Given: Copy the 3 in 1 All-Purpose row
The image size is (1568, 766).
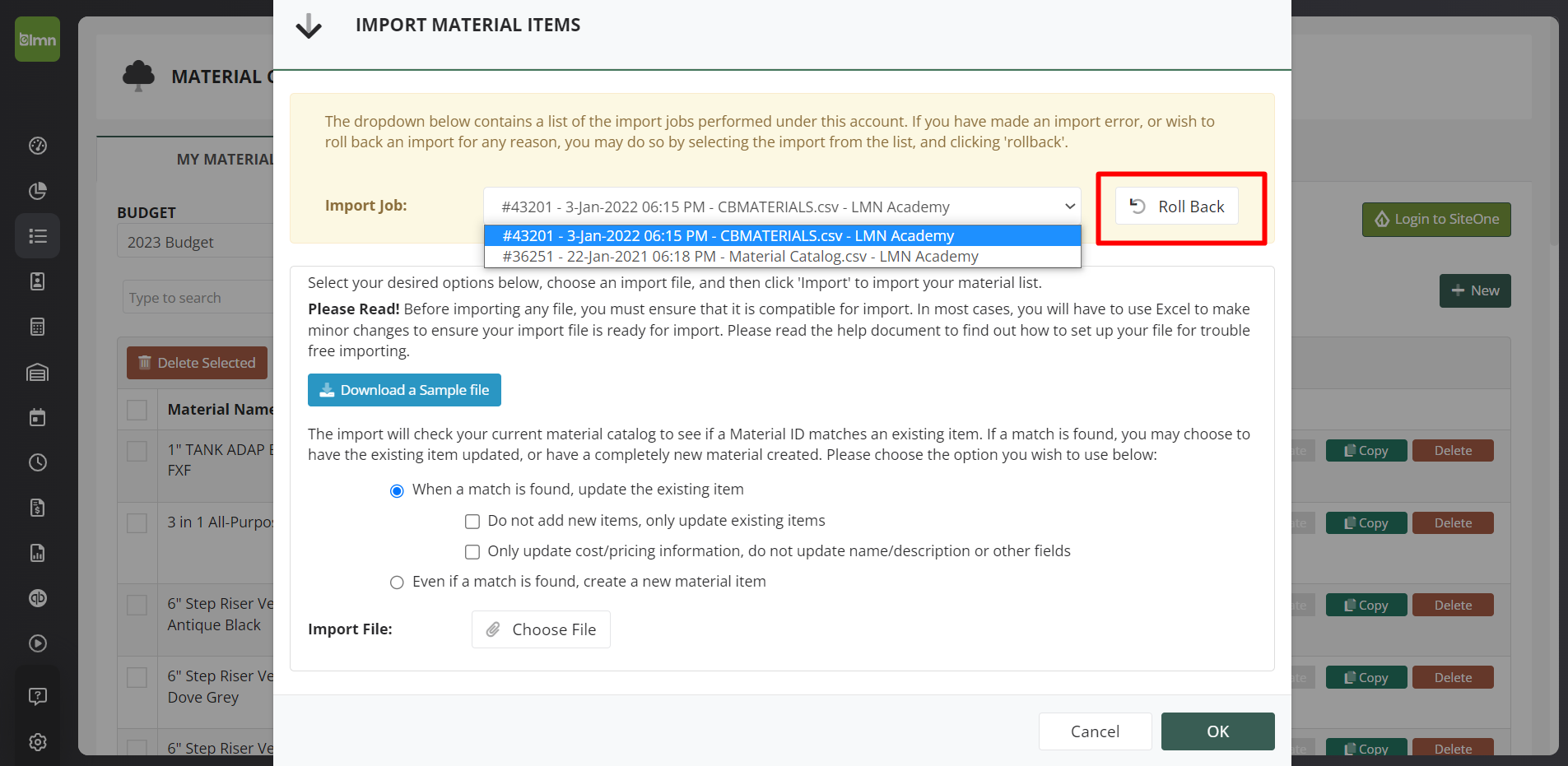Looking at the screenshot, I should pos(1366,523).
